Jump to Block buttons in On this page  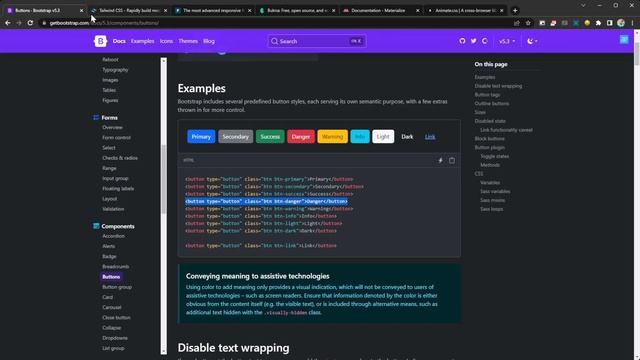pyautogui.click(x=489, y=139)
